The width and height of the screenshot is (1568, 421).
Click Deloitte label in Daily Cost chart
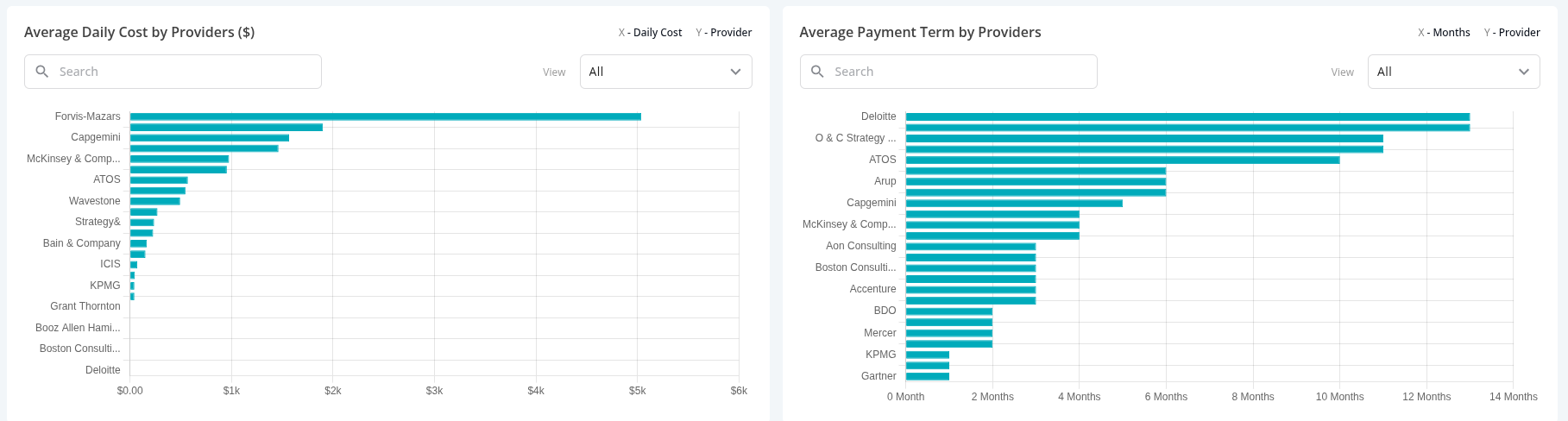click(x=103, y=370)
